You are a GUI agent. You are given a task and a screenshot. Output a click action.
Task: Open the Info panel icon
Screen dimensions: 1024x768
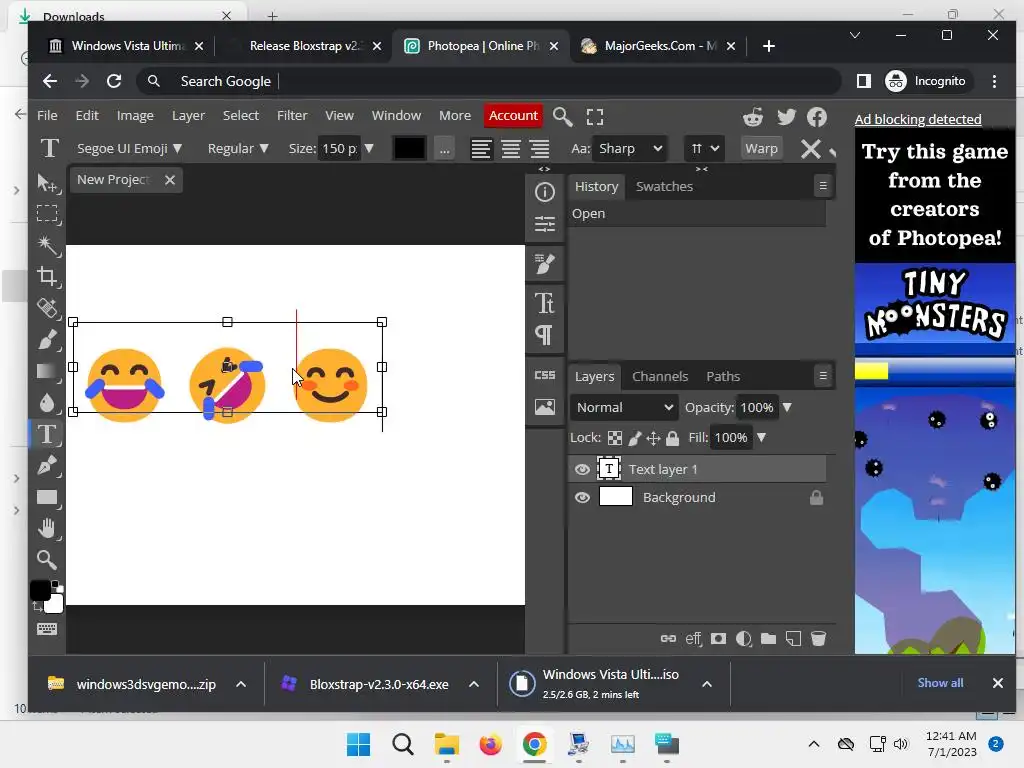click(x=545, y=192)
